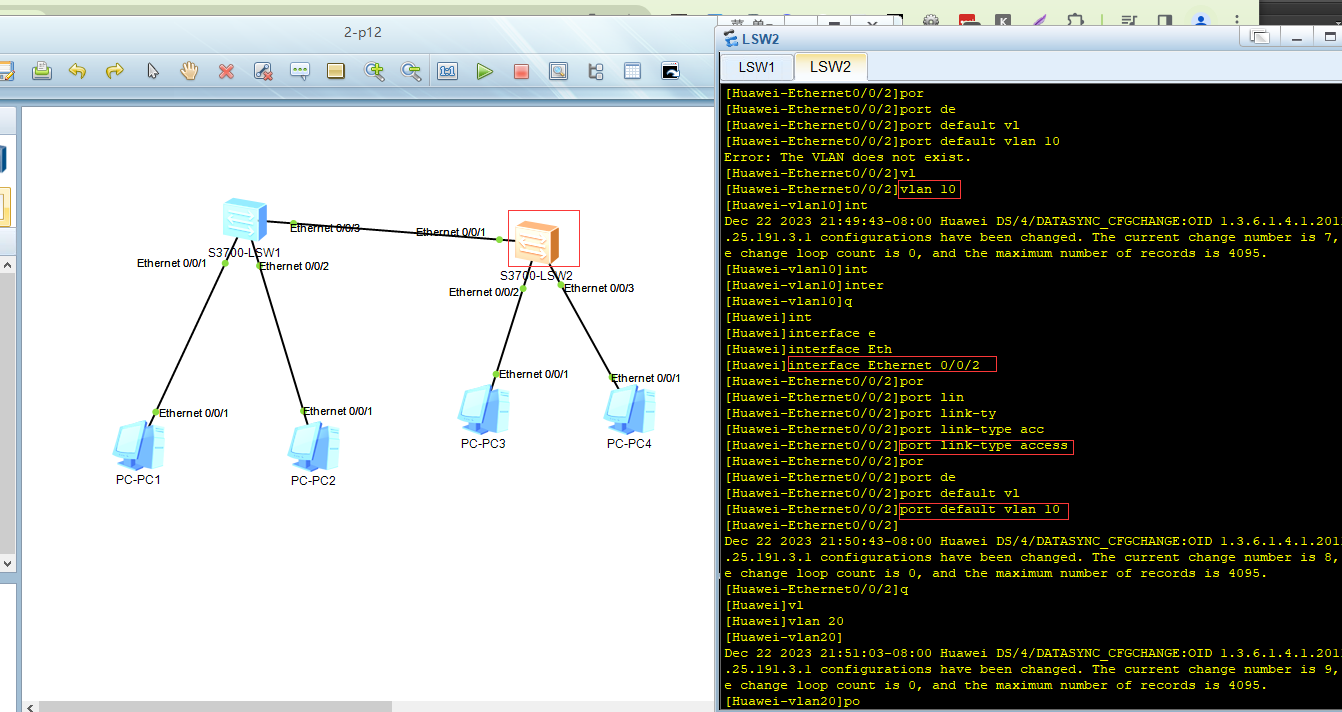Viewport: 1342px width, 712px height.
Task: Click the gear extension icon in browser
Action: coord(931,20)
